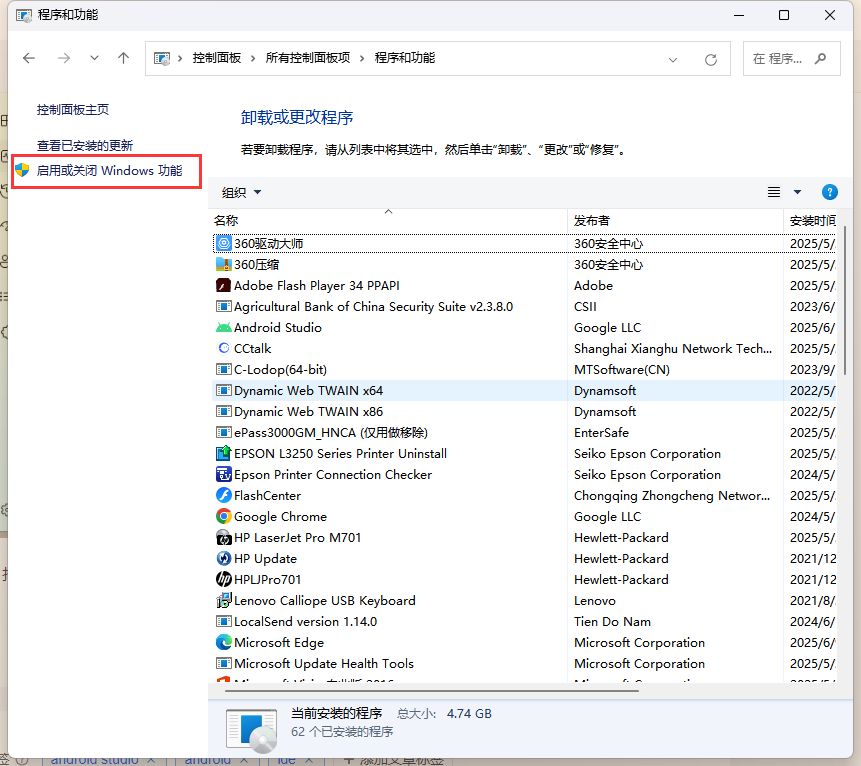This screenshot has width=861, height=766.
Task: Click publisher Chongqing Zhongcheng Network cell
Action: [x=672, y=495]
